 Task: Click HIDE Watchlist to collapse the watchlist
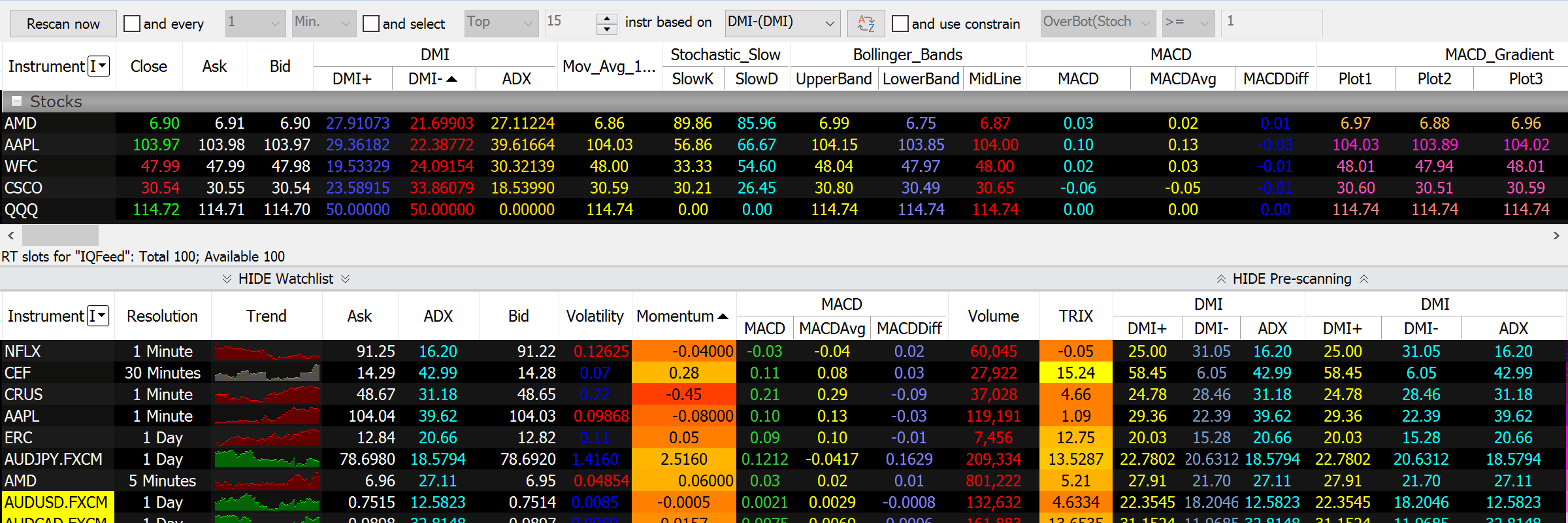point(286,279)
